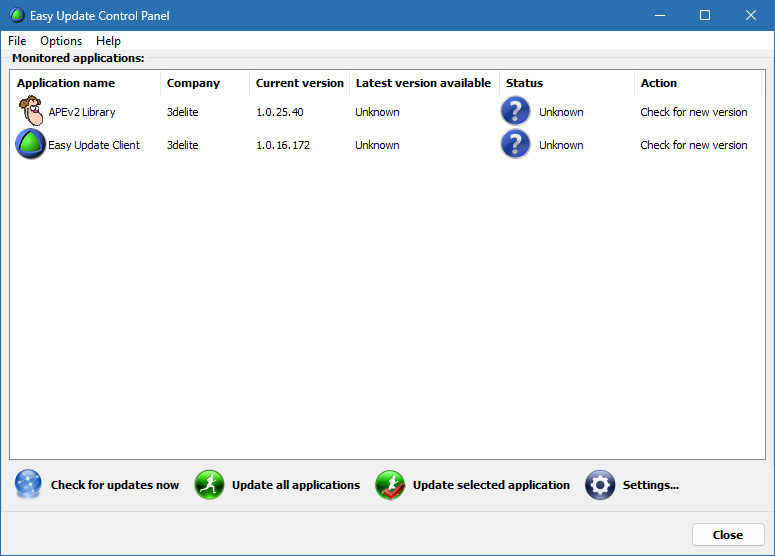The width and height of the screenshot is (775, 556).
Task: Open the Options menu
Action: [61, 41]
